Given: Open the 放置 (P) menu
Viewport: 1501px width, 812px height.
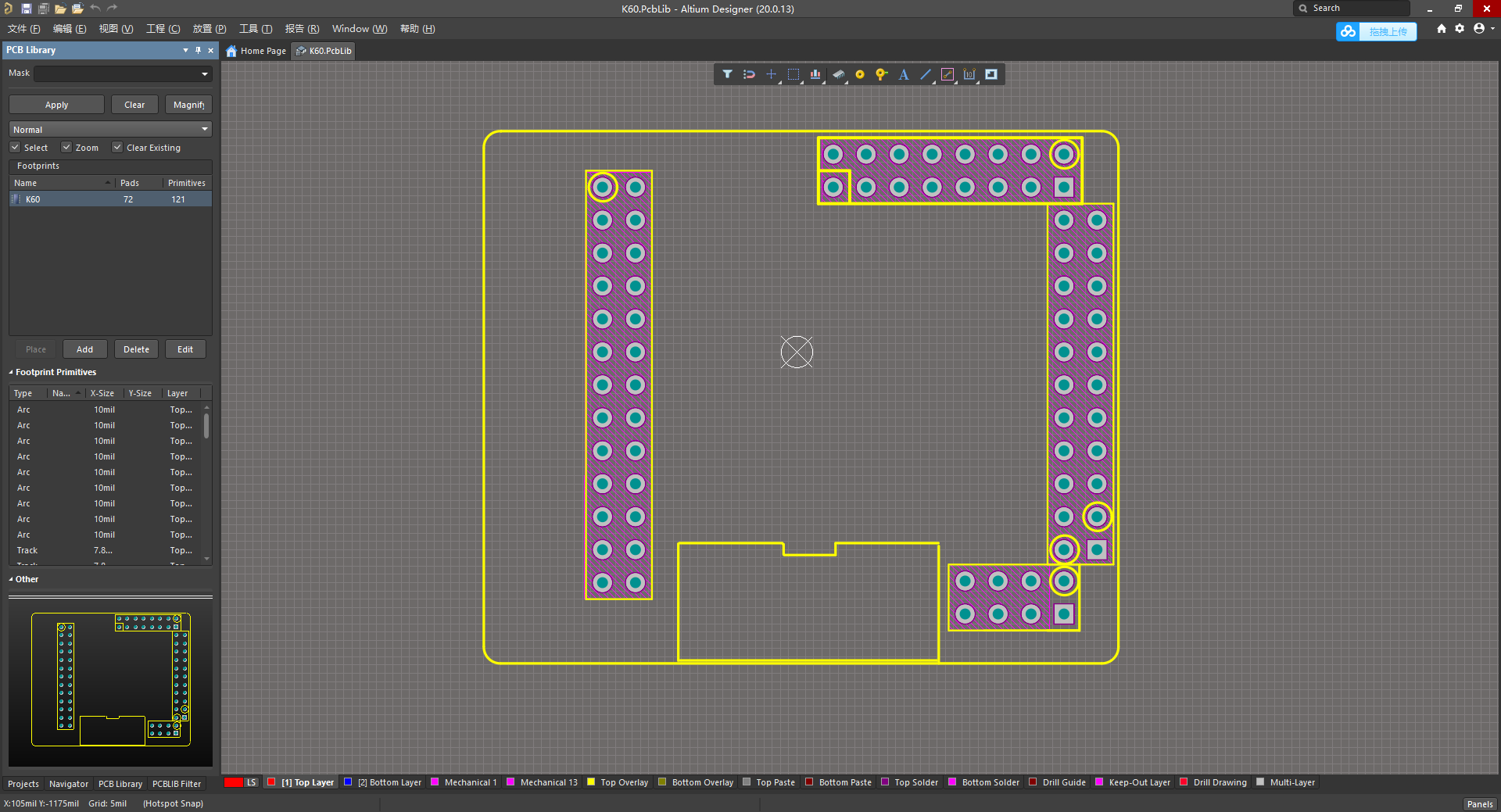Looking at the screenshot, I should click(x=210, y=29).
